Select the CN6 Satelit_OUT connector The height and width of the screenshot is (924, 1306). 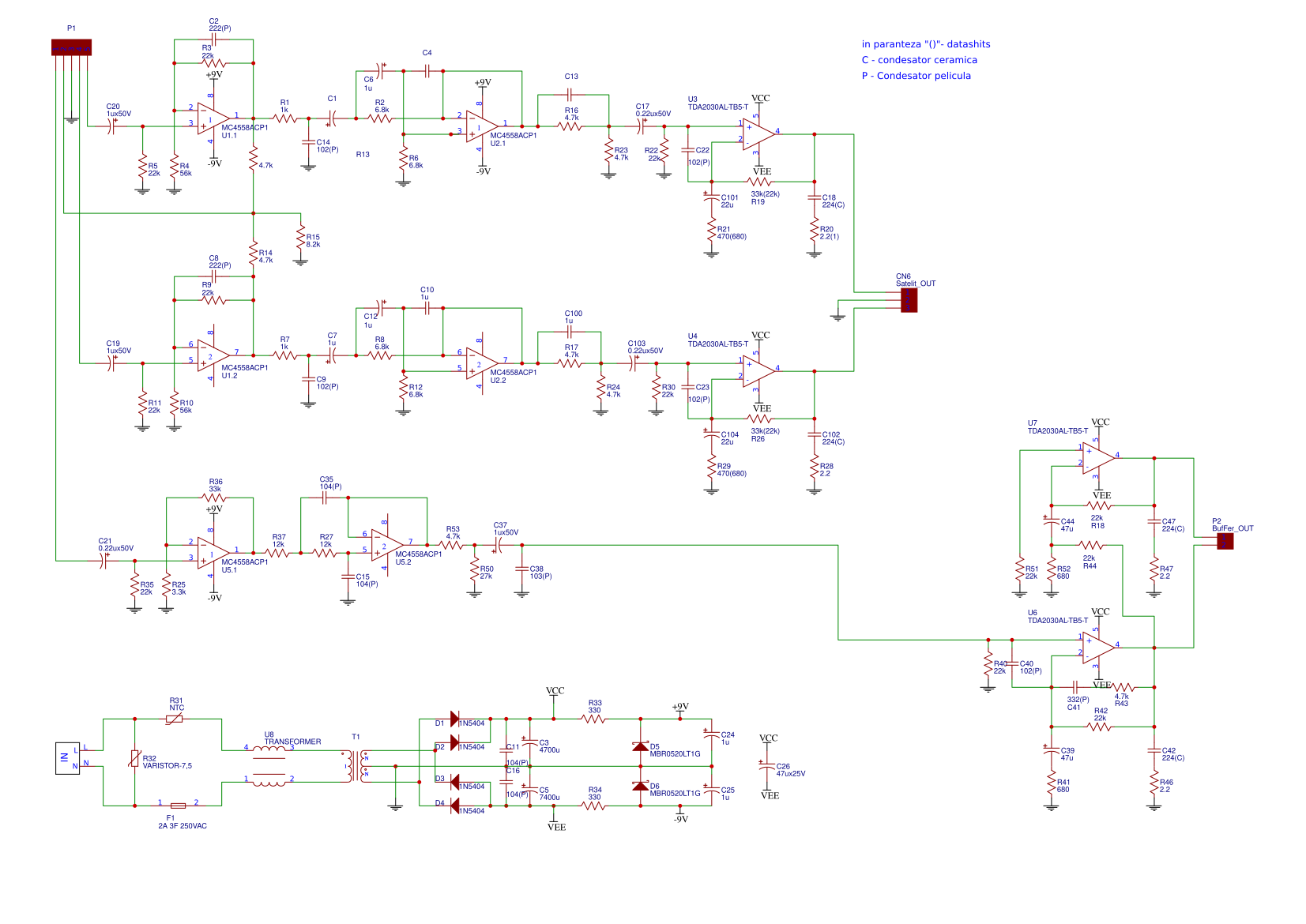909,300
